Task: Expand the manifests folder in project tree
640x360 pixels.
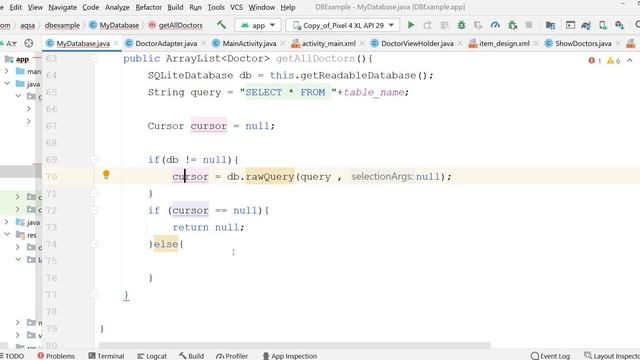Action: point(7,71)
